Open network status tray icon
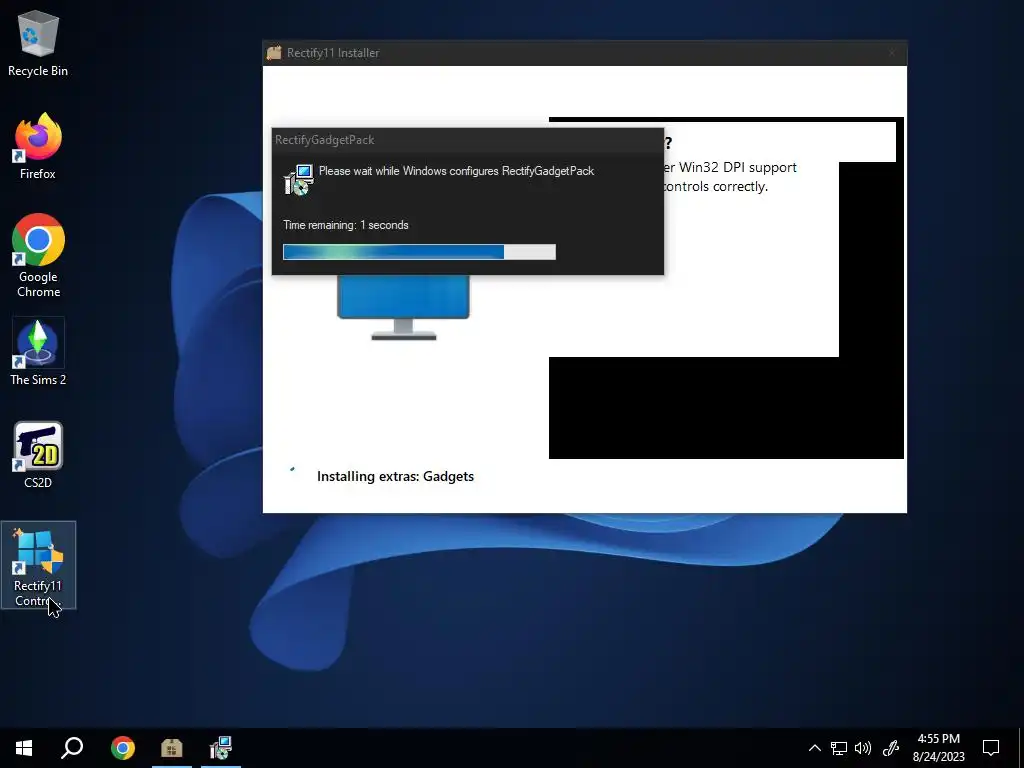Image resolution: width=1024 pixels, height=768 pixels. pyautogui.click(x=839, y=748)
